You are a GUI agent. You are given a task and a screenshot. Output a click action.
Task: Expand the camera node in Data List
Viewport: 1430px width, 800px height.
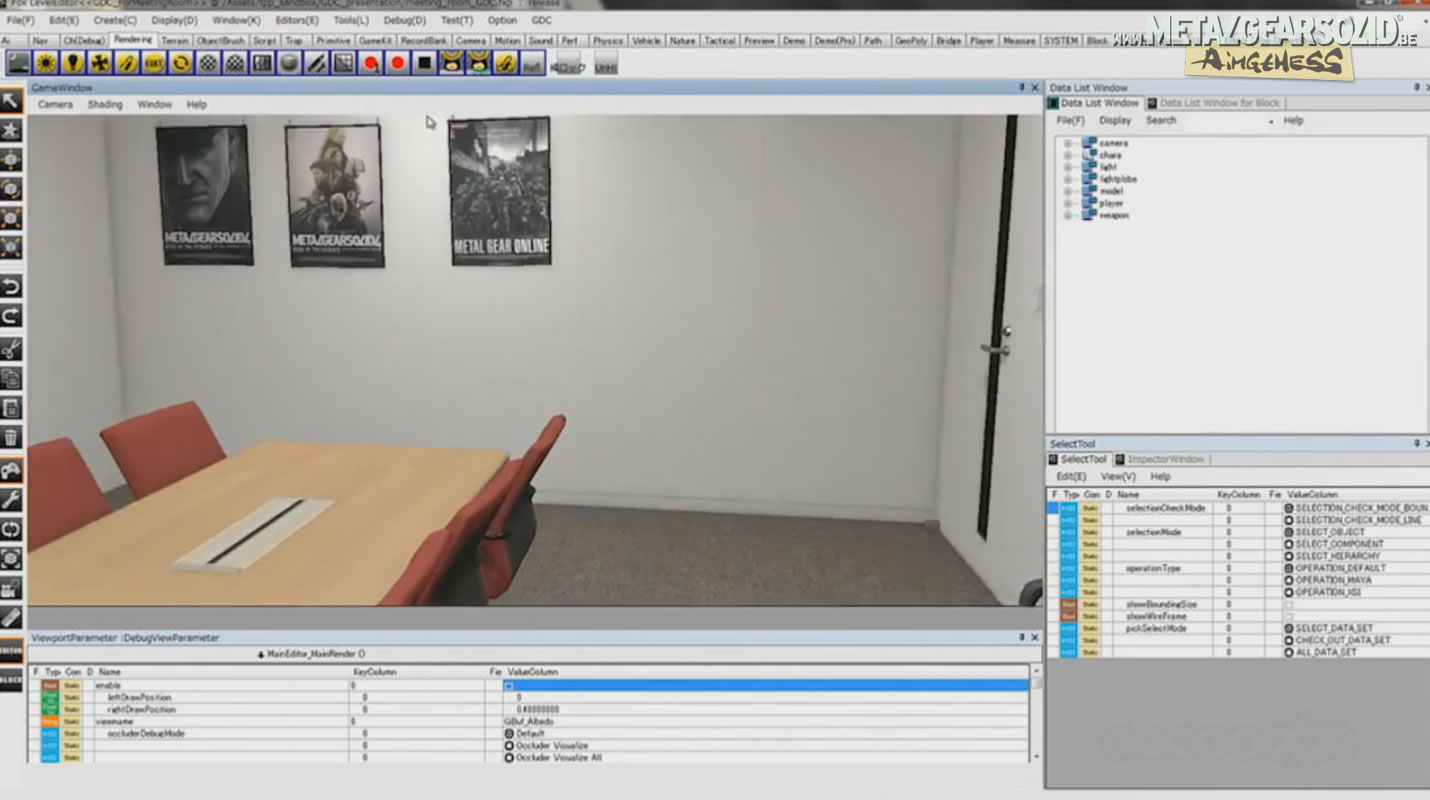click(1067, 143)
